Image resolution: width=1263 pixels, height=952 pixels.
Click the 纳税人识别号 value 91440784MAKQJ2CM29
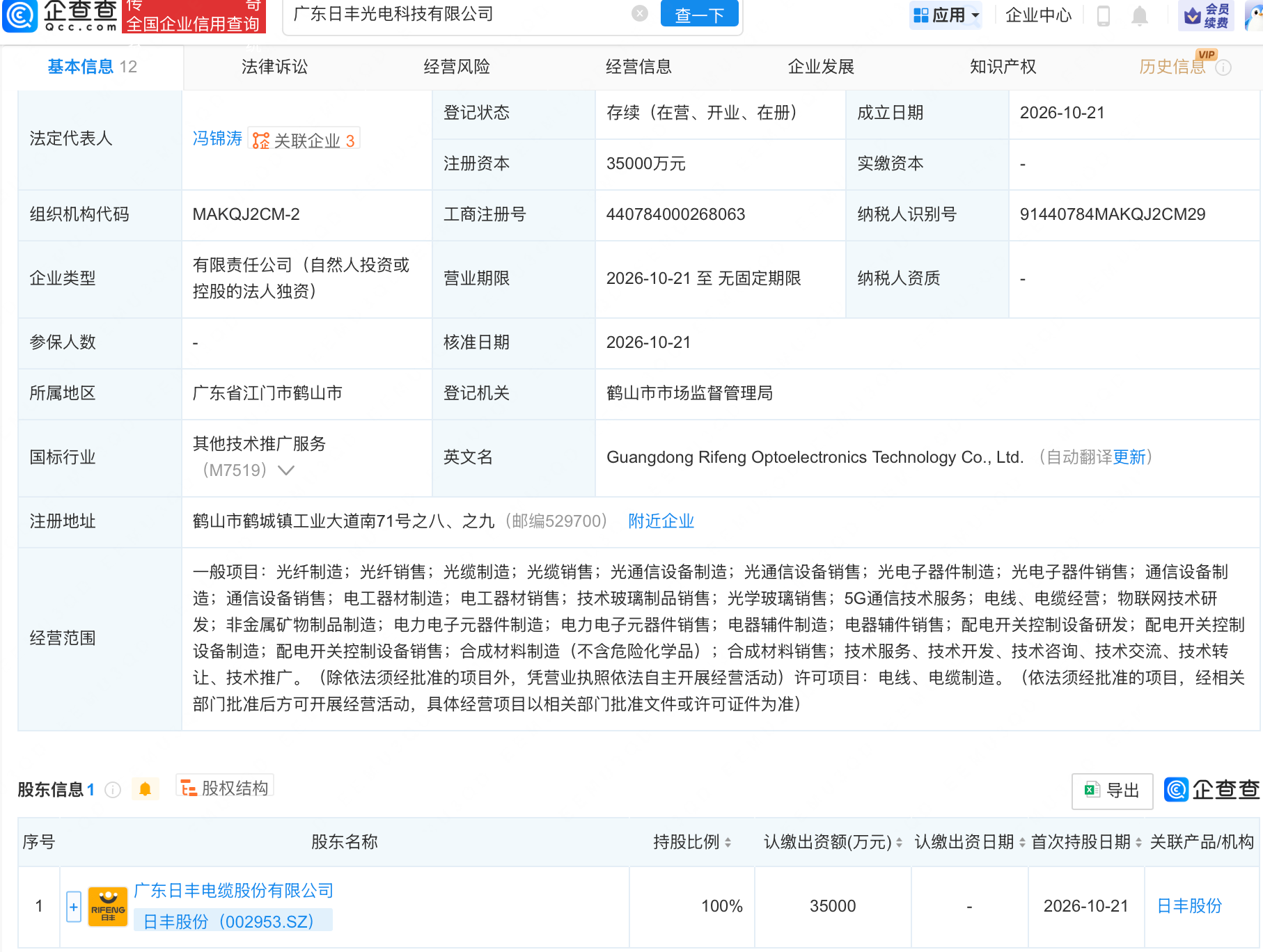tap(1113, 214)
